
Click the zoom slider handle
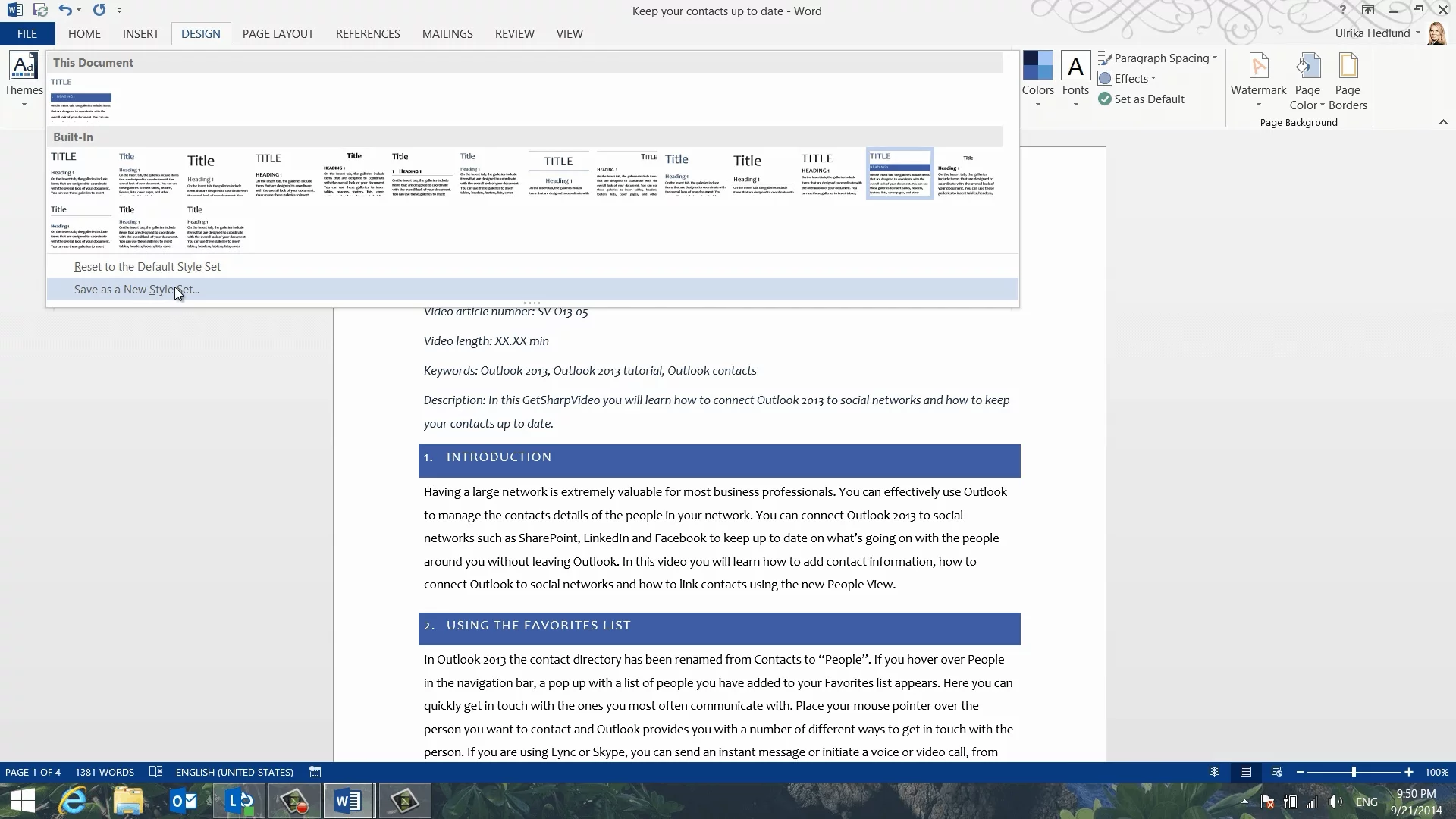1354,772
